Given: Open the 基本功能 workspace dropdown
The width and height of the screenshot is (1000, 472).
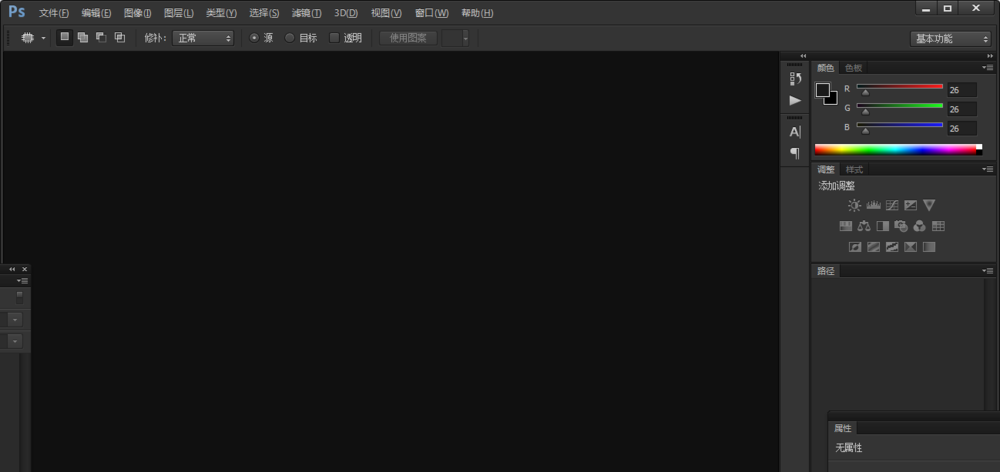Looking at the screenshot, I should [950, 38].
